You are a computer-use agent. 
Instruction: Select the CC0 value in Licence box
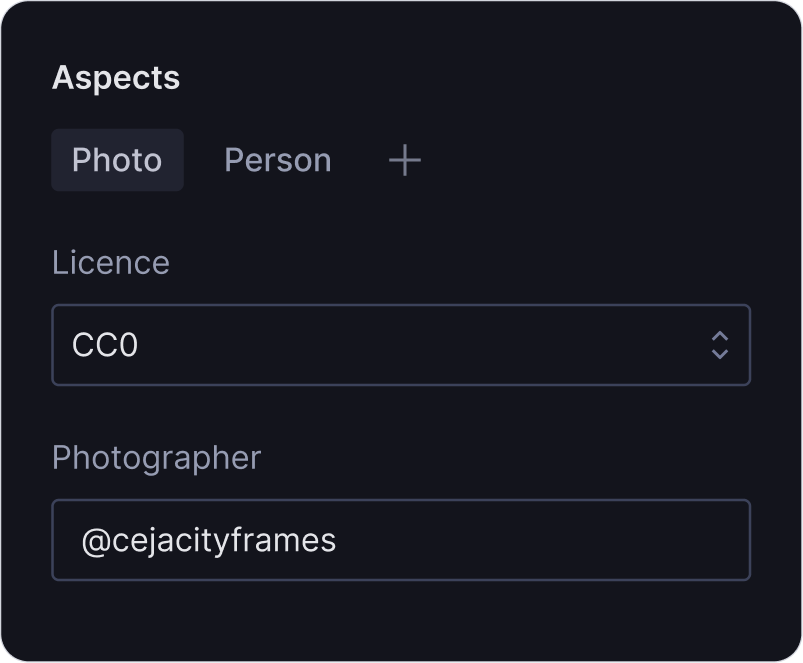tap(105, 346)
